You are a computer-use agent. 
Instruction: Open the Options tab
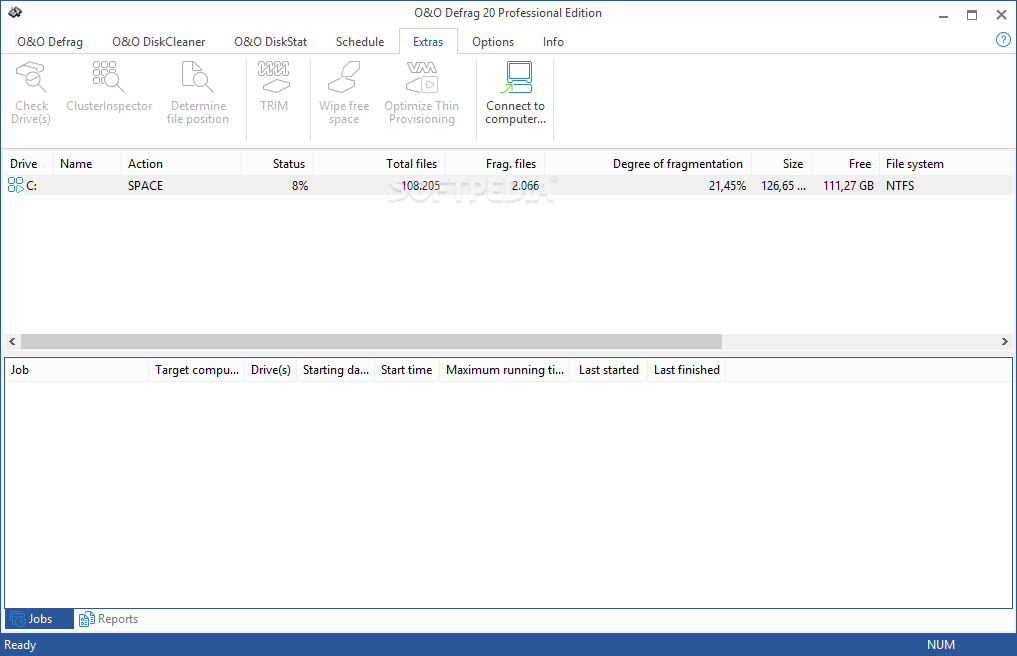pyautogui.click(x=493, y=42)
